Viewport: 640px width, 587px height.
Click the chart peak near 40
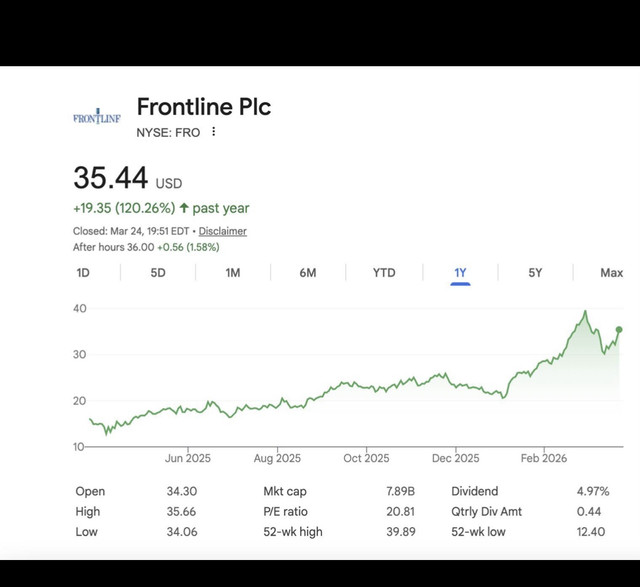(x=586, y=312)
